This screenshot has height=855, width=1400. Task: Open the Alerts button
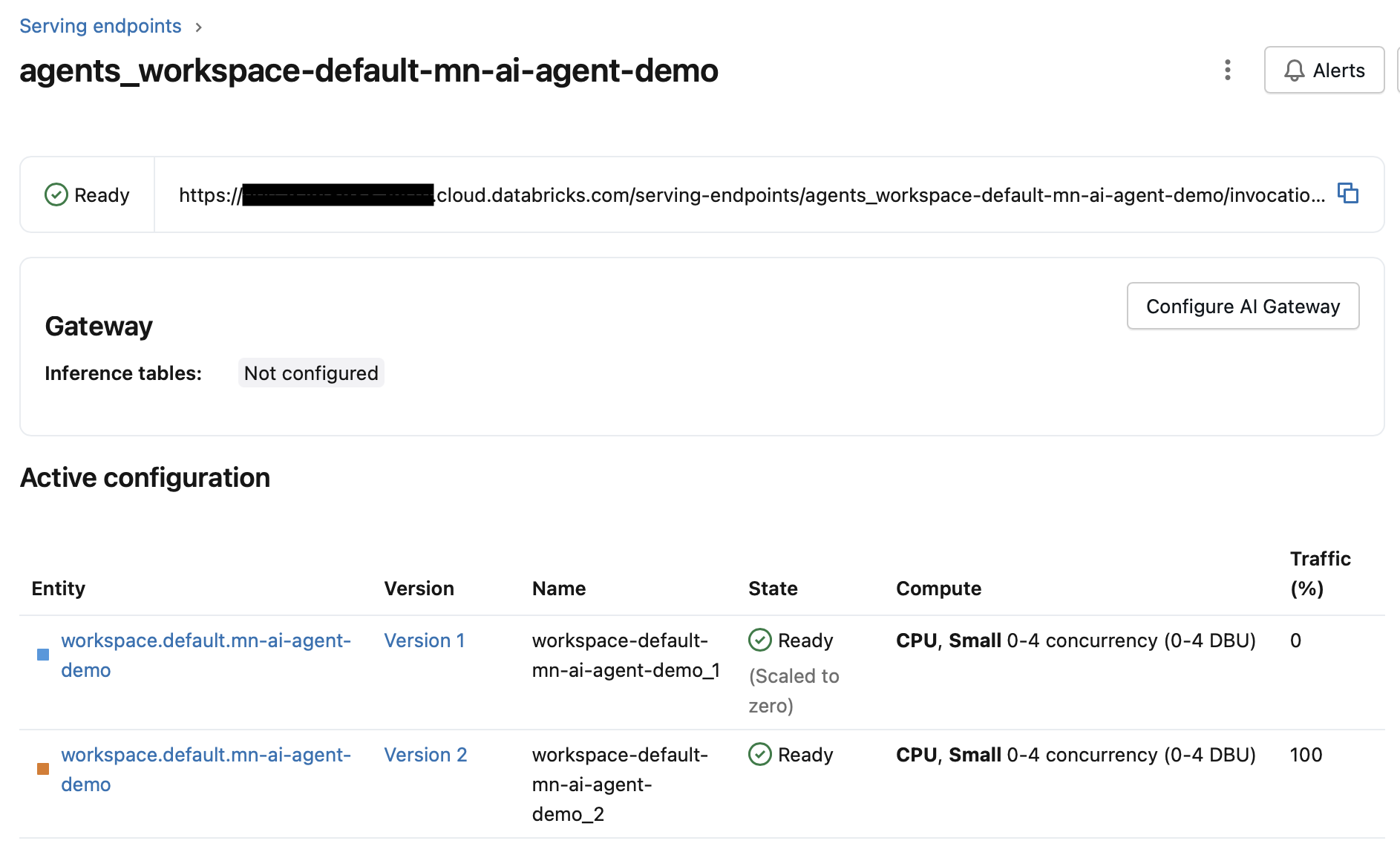[x=1324, y=70]
